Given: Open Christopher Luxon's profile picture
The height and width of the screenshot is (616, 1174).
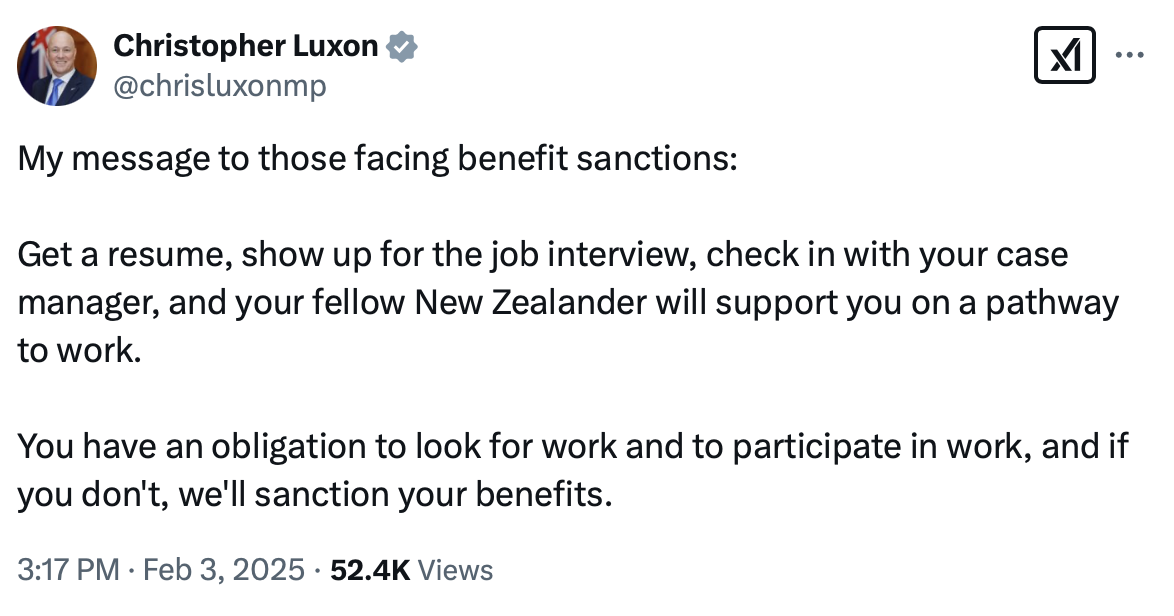Looking at the screenshot, I should tap(57, 66).
